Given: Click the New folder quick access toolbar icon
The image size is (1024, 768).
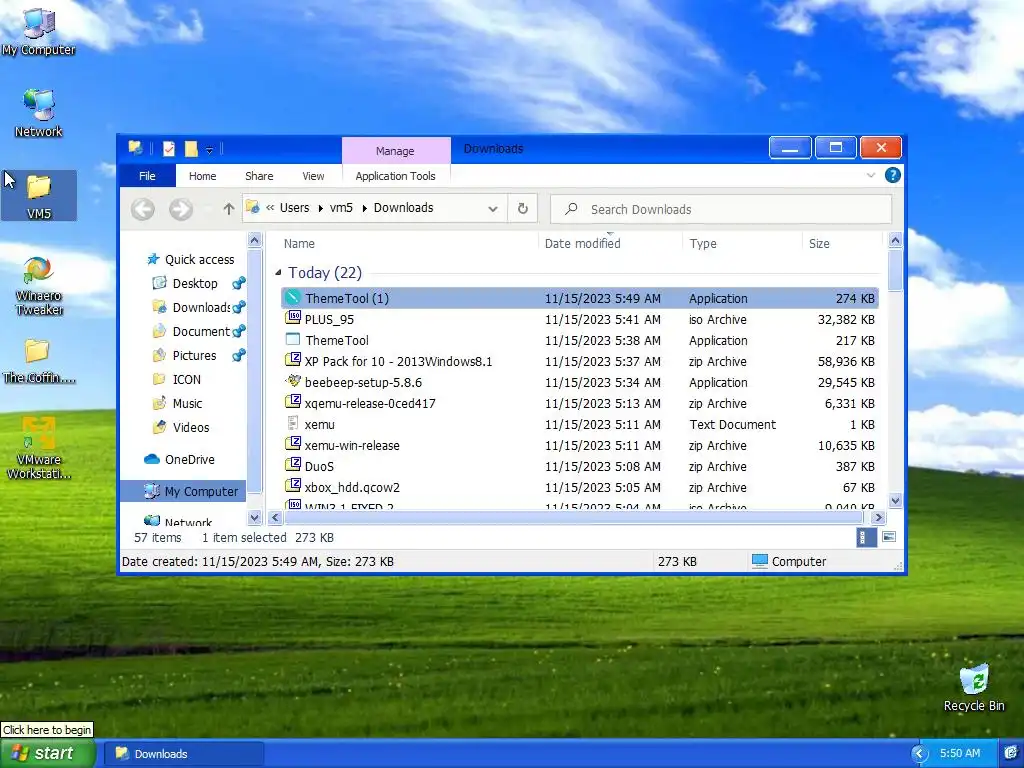Looking at the screenshot, I should coord(191,149).
